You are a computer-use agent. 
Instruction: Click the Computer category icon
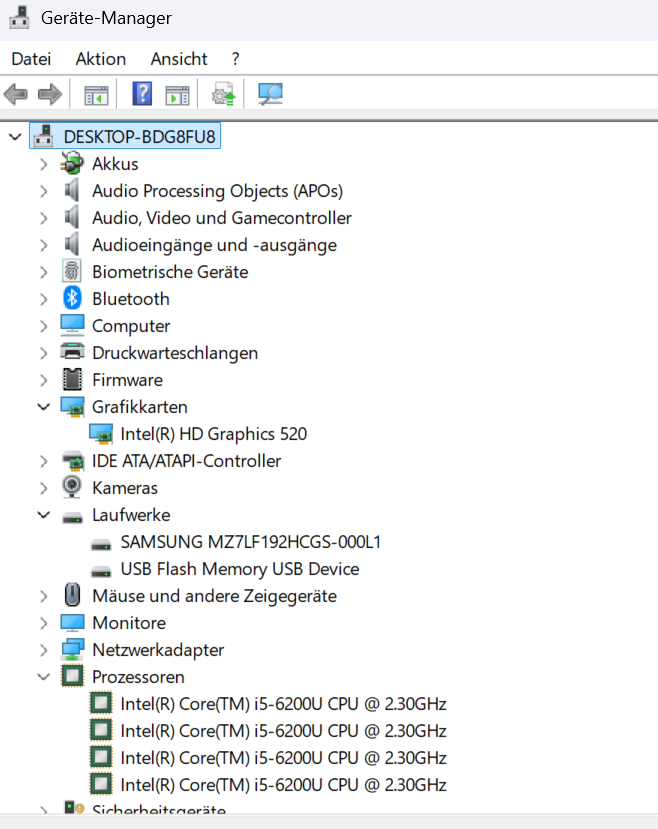[x=72, y=325]
